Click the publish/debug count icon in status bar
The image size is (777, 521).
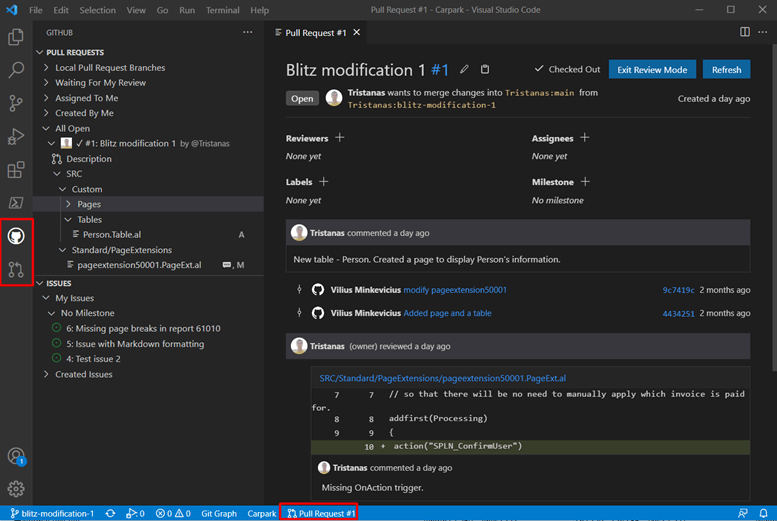135,514
